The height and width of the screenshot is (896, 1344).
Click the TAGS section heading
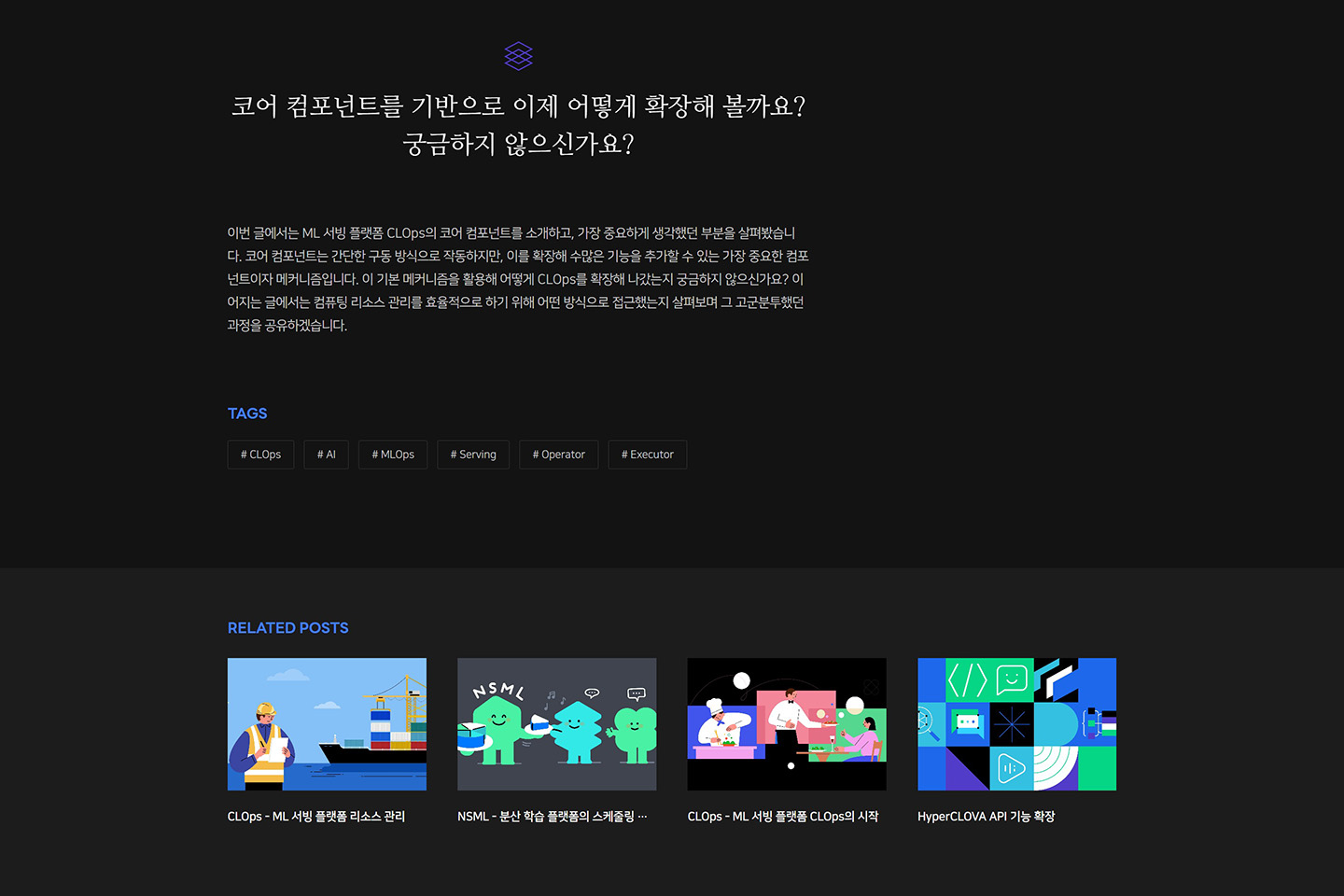pyautogui.click(x=247, y=413)
